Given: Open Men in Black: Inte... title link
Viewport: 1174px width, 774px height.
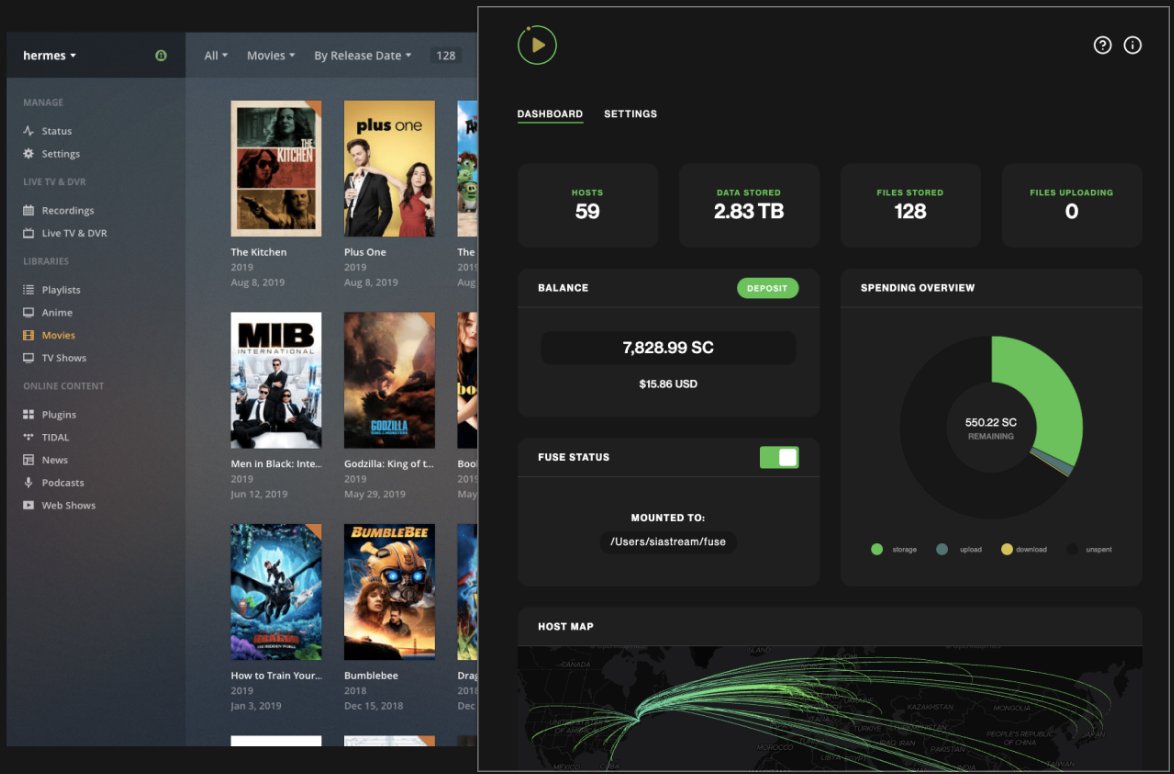Looking at the screenshot, I should [x=276, y=464].
